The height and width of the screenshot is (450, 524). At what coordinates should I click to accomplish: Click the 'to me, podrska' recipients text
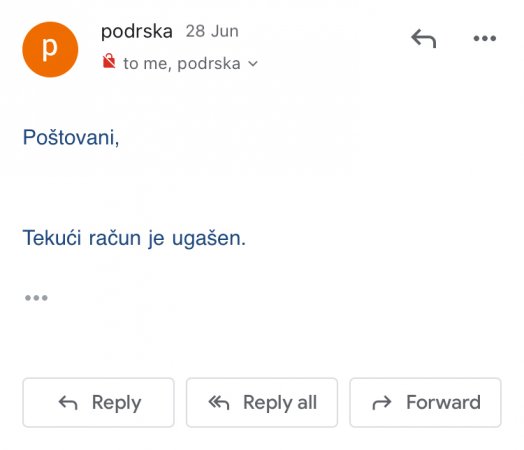[x=182, y=63]
